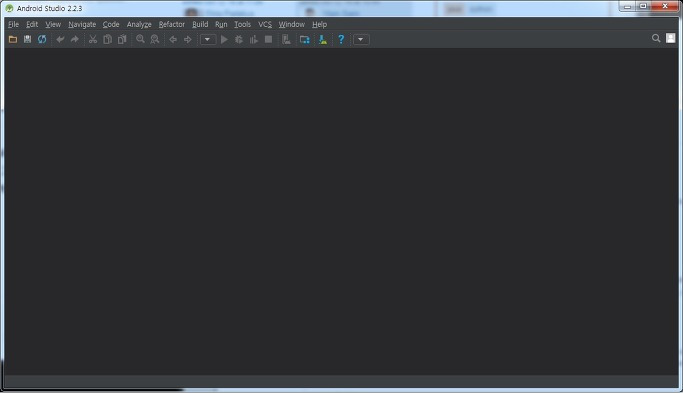Image resolution: width=683 pixels, height=393 pixels.
Task: Open the Navigate menu
Action: (82, 24)
